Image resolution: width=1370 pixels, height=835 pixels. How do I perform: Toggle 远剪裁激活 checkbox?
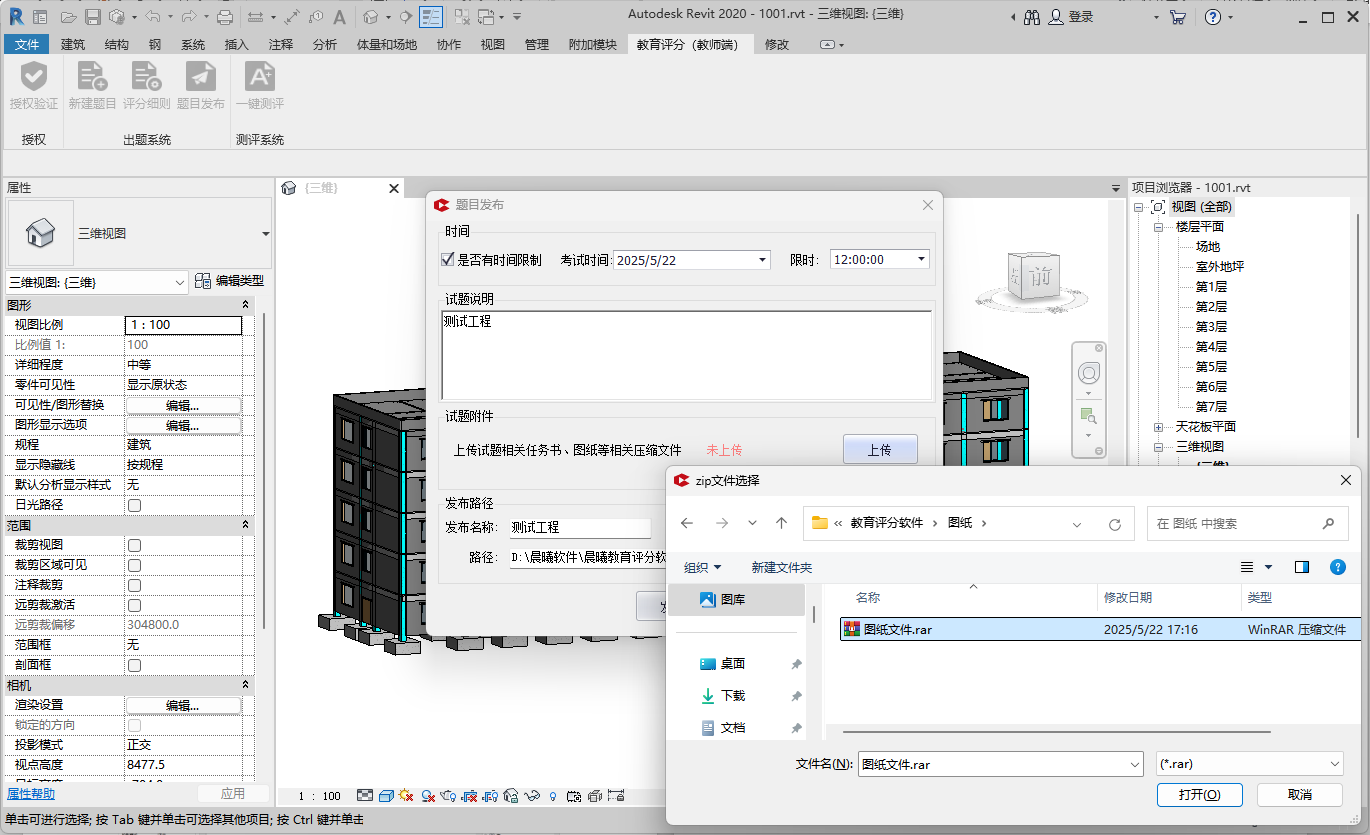tap(134, 605)
